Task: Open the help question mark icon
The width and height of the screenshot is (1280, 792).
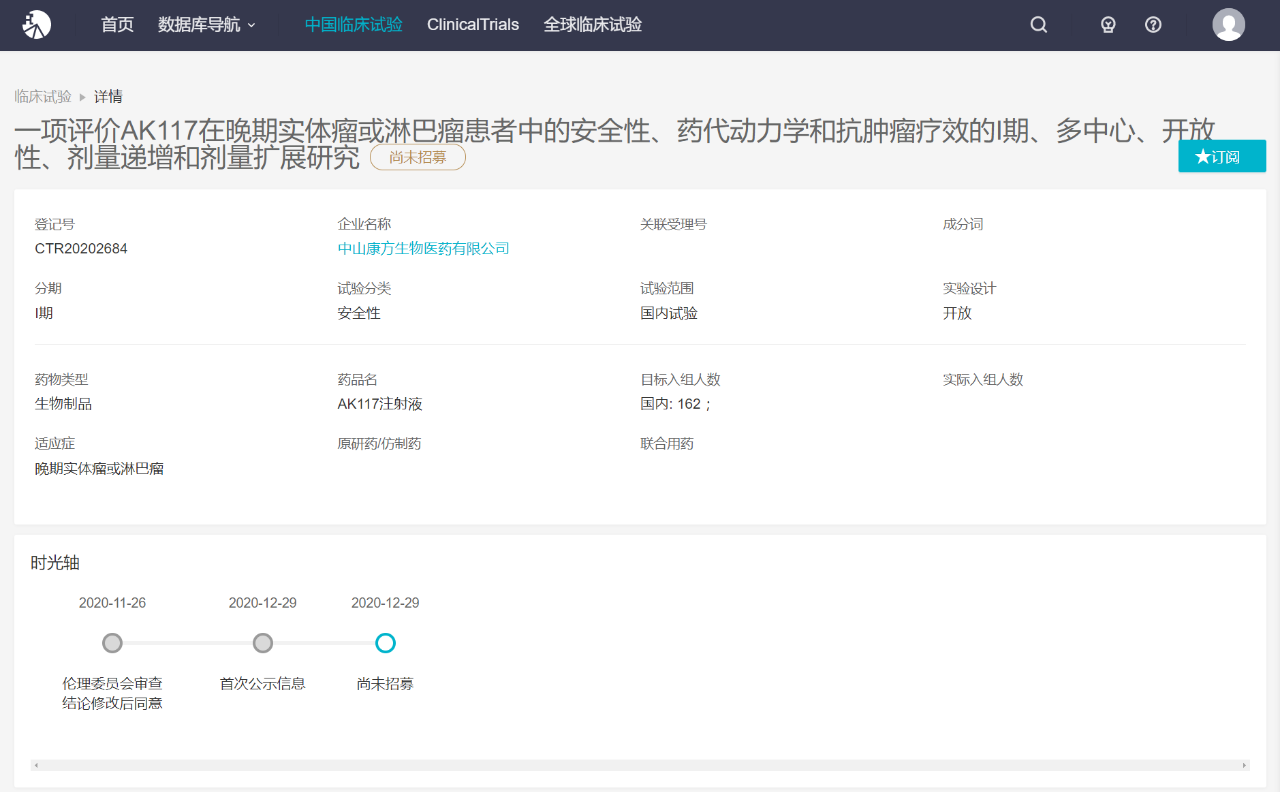Action: (x=1153, y=25)
